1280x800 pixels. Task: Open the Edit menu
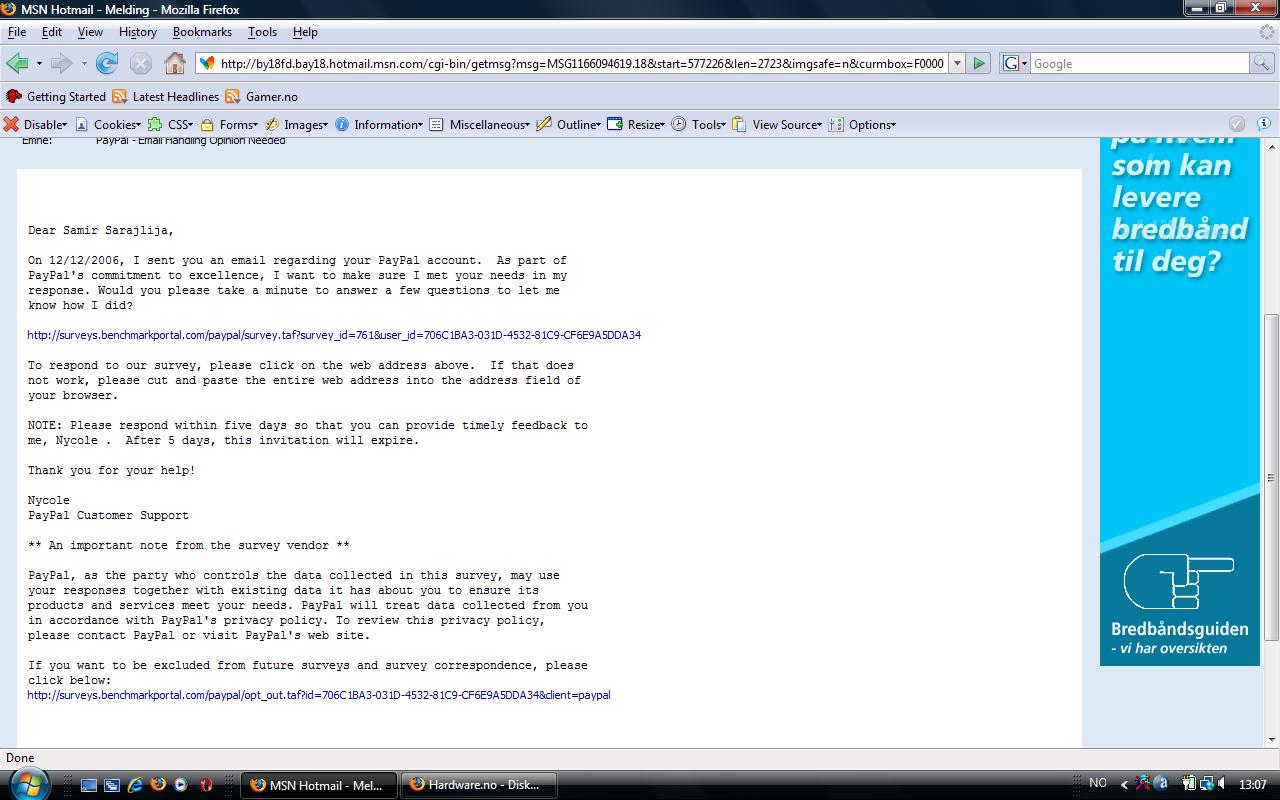(52, 32)
